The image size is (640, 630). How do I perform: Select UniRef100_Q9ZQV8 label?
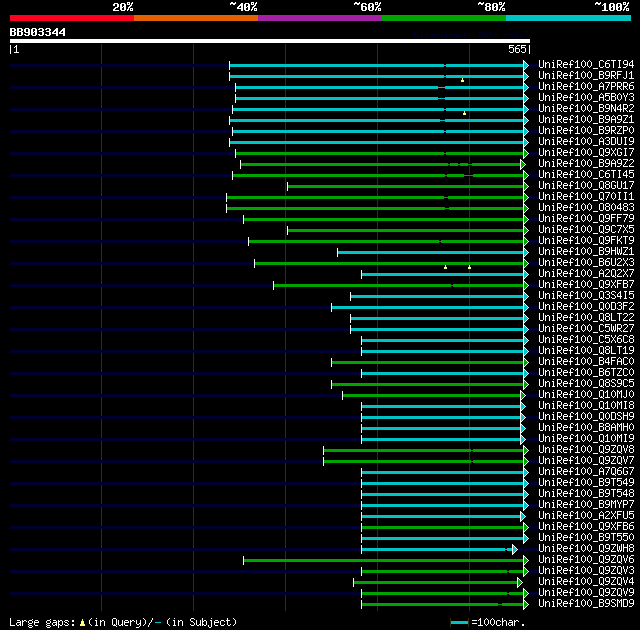point(586,450)
